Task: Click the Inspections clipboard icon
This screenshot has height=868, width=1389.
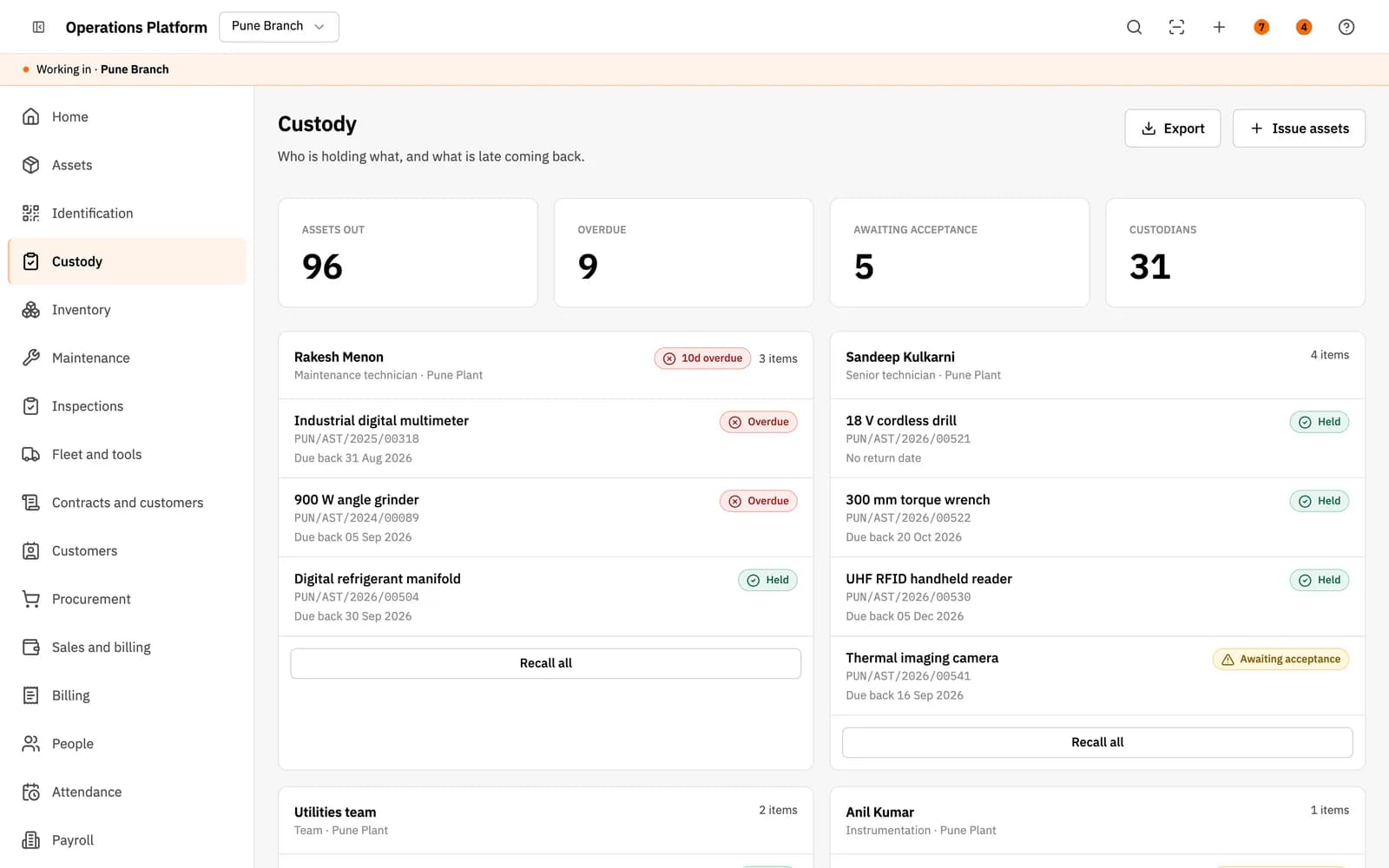Action: coord(31,406)
